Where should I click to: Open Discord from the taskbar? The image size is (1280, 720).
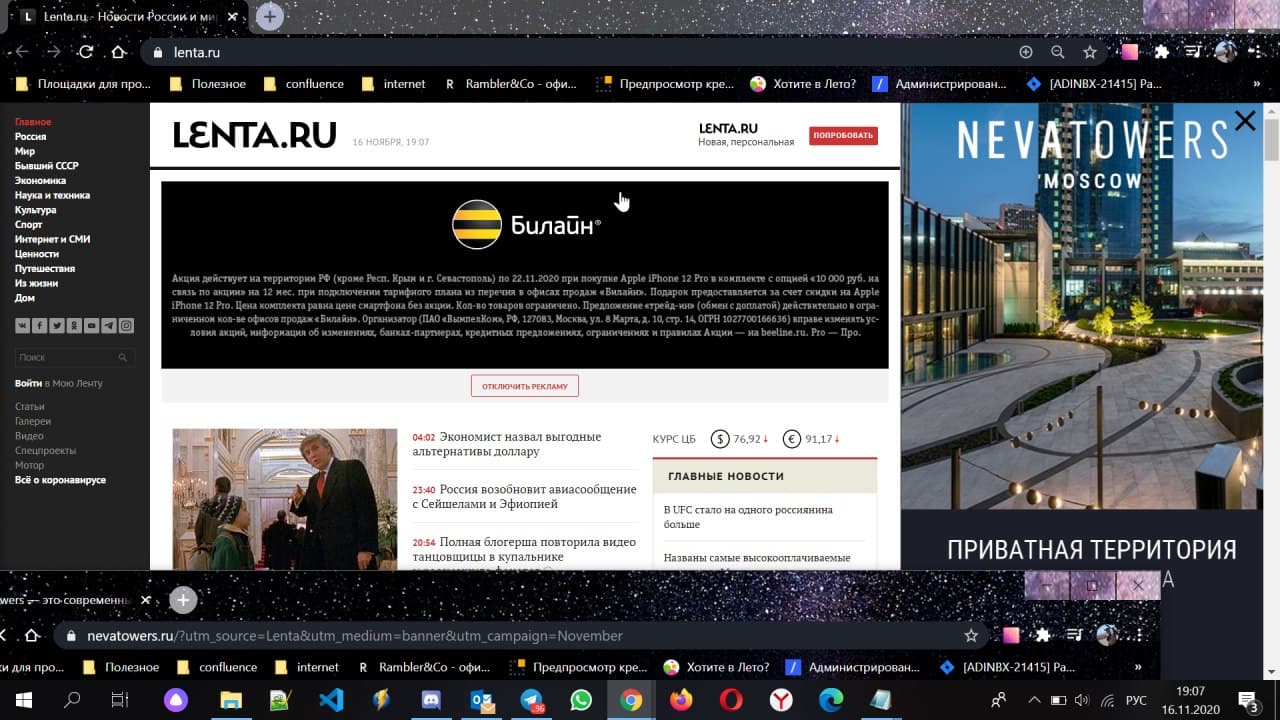[x=431, y=700]
